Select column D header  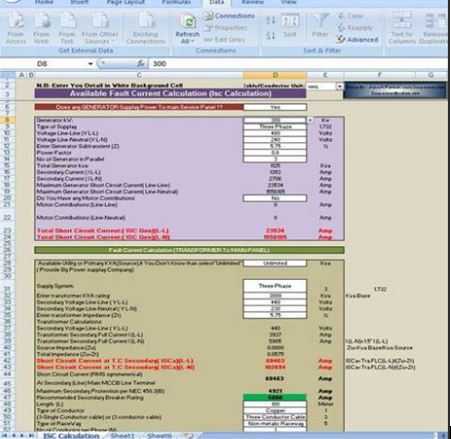pos(275,75)
